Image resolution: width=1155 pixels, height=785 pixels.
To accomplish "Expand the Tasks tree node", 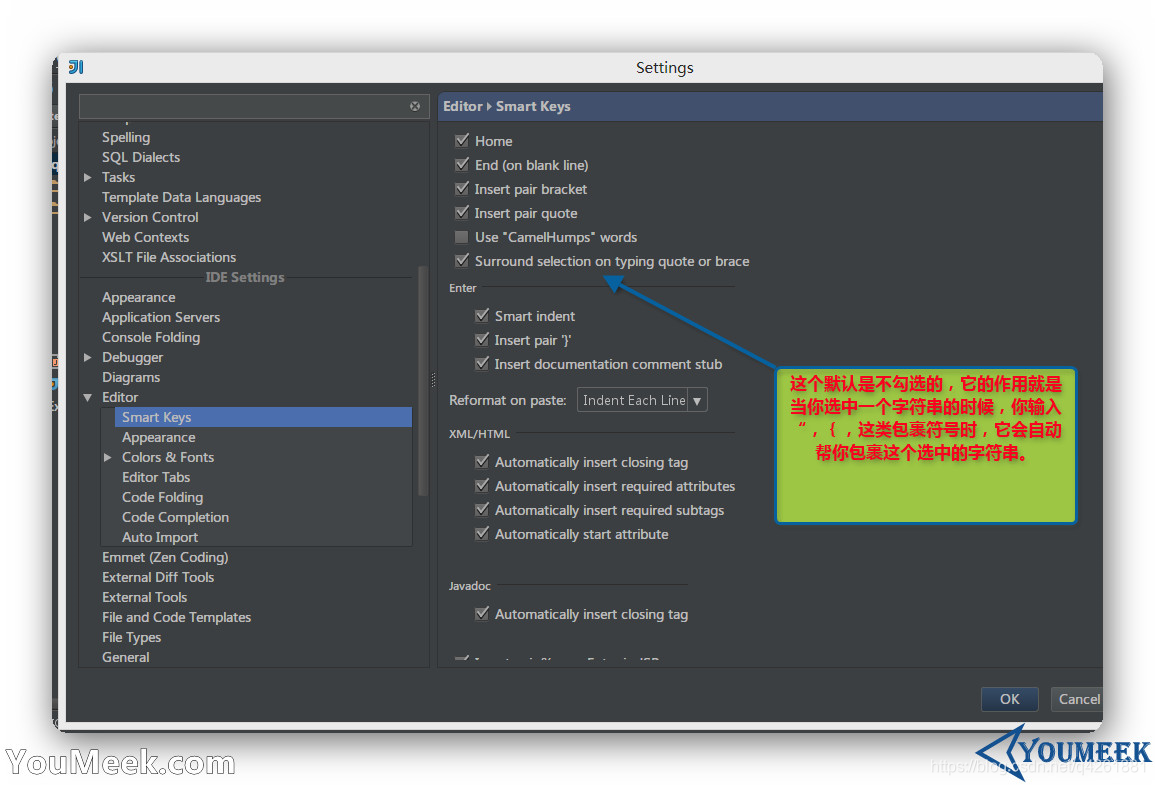I will 88,177.
